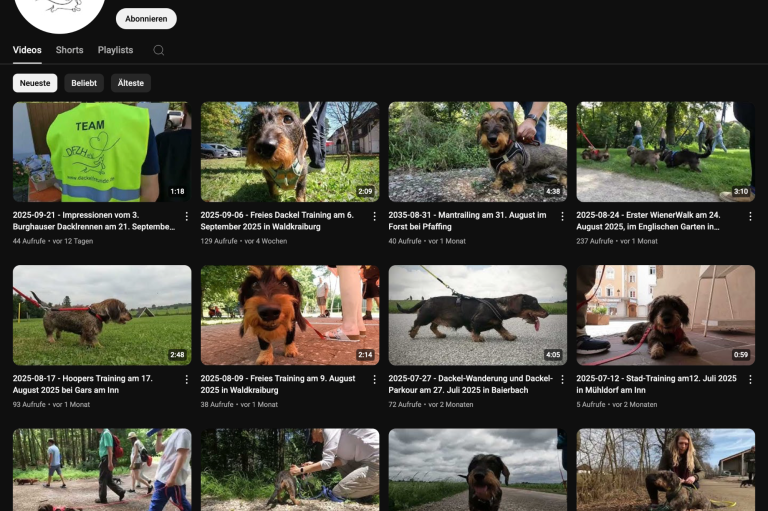Select the Neueste sort filter

(x=35, y=83)
